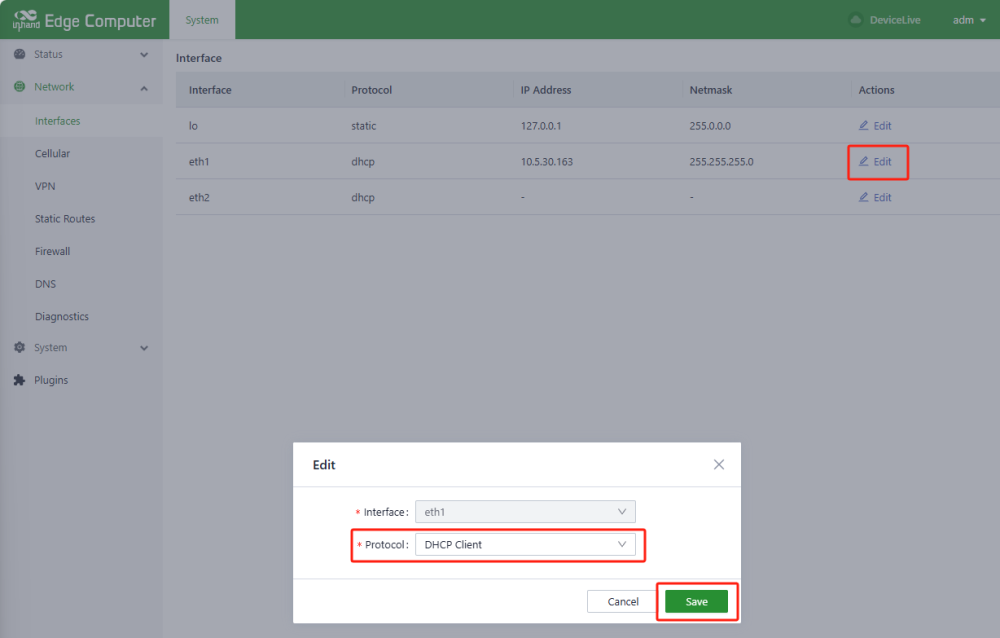This screenshot has height=638, width=1000.
Task: Switch to the System top tab
Action: point(202,20)
